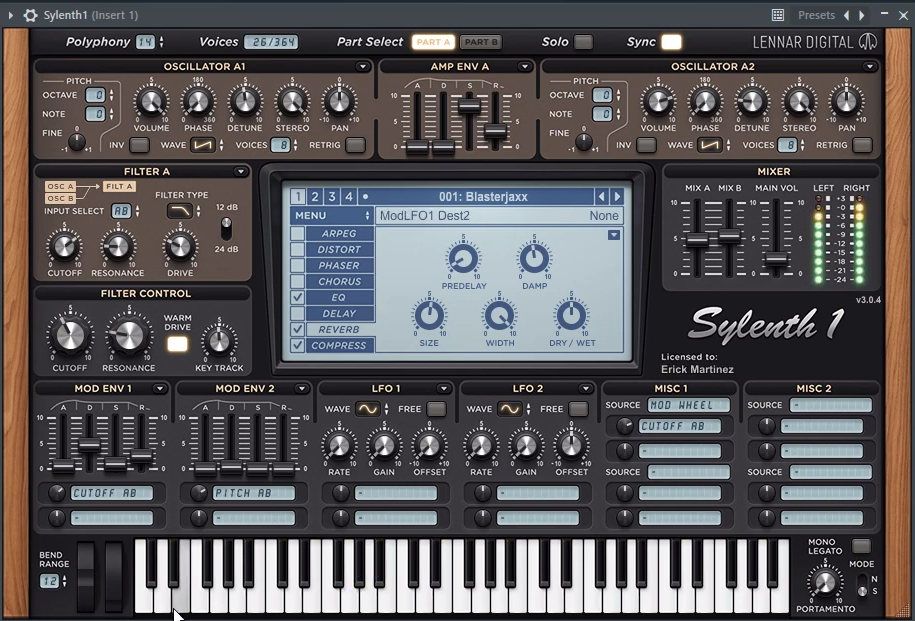Toggle Oscillator A1 INV switch
The width and height of the screenshot is (915, 621).
click(139, 145)
